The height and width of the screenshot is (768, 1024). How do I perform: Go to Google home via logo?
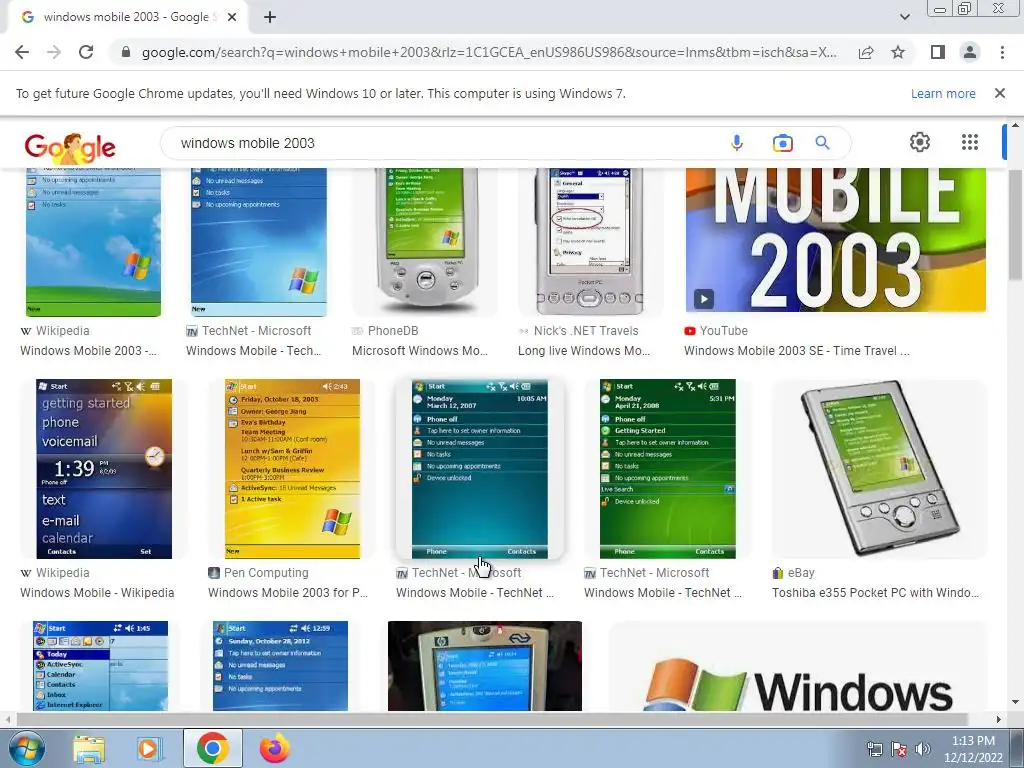[70, 146]
